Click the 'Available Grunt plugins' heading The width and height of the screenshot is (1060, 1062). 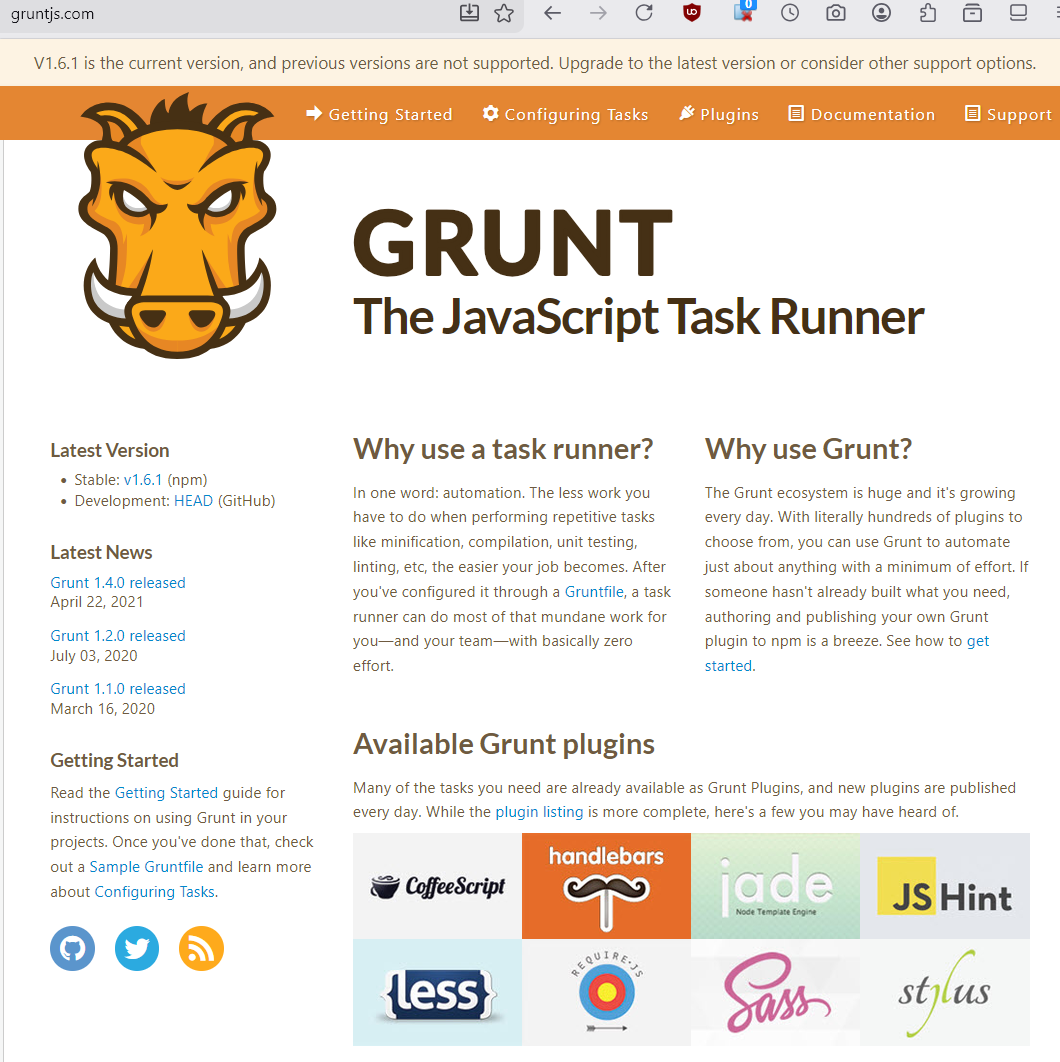click(504, 744)
